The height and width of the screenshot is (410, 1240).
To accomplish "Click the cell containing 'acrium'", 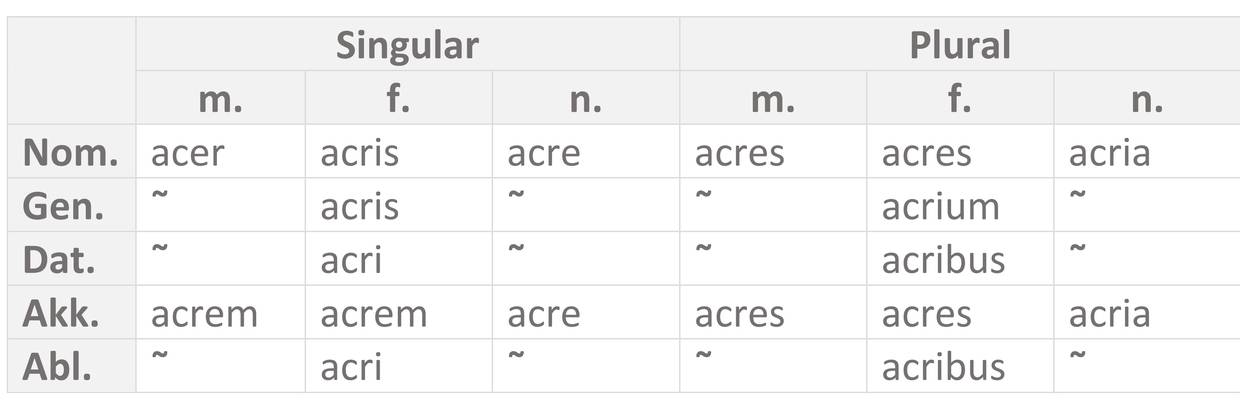I will [x=940, y=207].
